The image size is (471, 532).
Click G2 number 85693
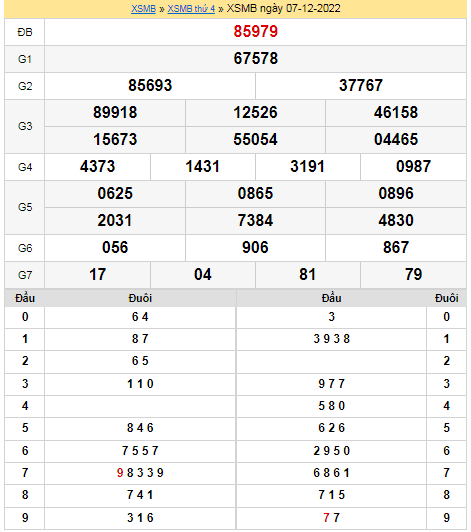tap(150, 86)
